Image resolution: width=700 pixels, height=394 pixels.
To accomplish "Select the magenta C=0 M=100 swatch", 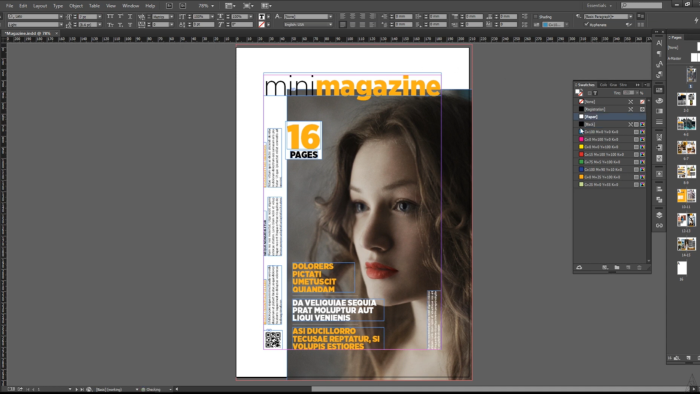I will tap(610, 139).
